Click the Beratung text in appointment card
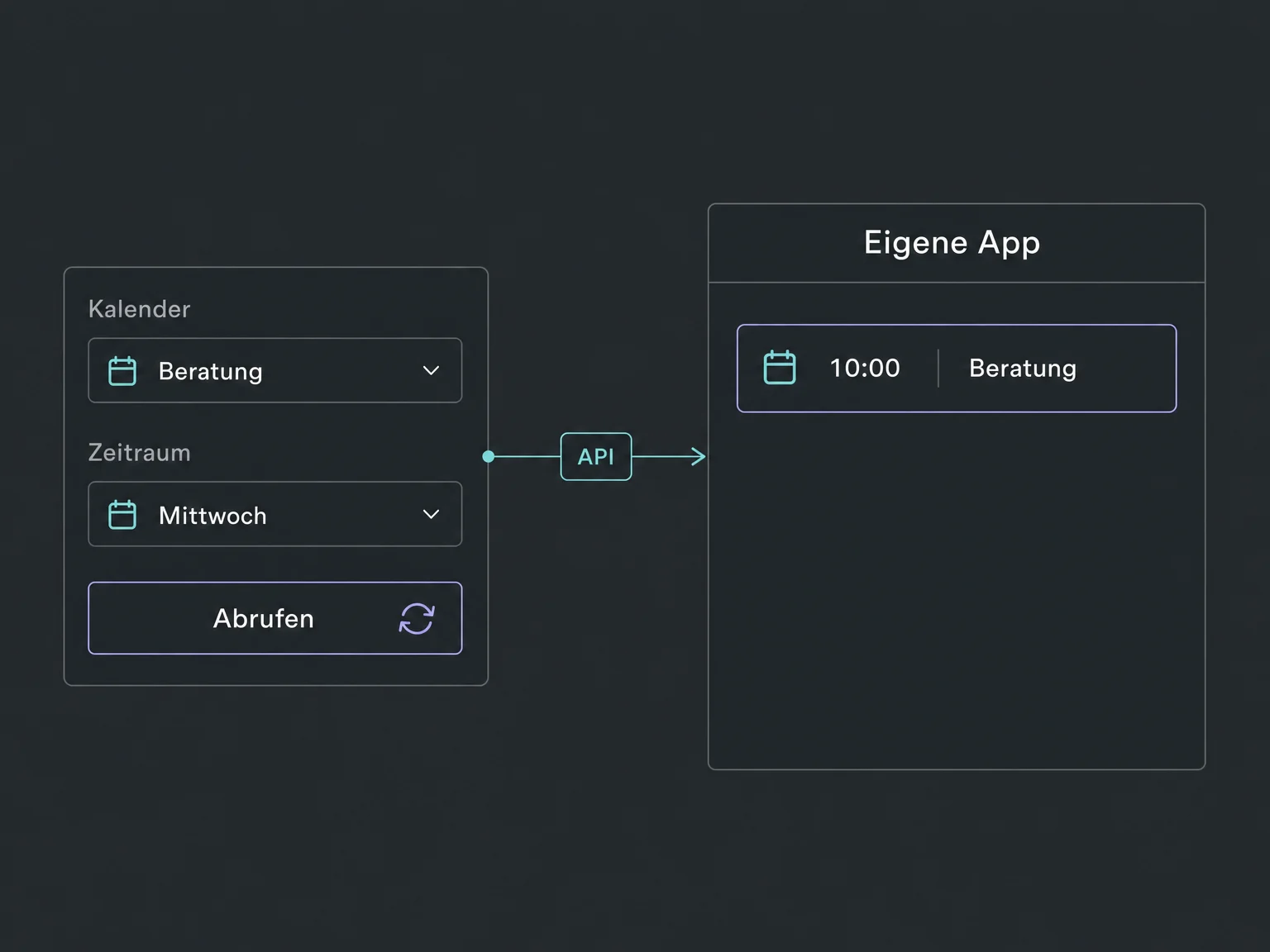Image resolution: width=1270 pixels, height=952 pixels. pos(1023,369)
